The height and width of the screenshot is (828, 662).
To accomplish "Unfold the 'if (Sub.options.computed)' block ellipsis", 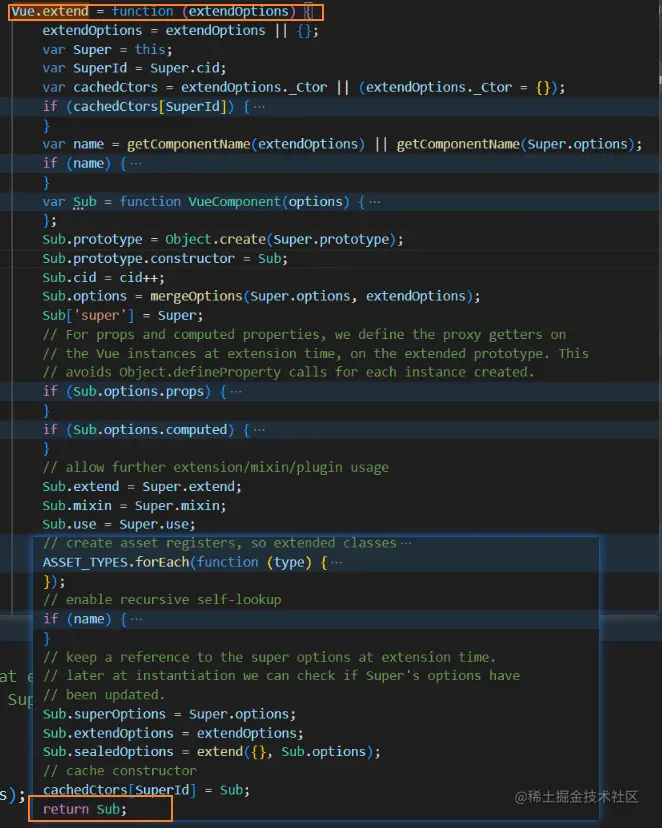I will click(259, 430).
